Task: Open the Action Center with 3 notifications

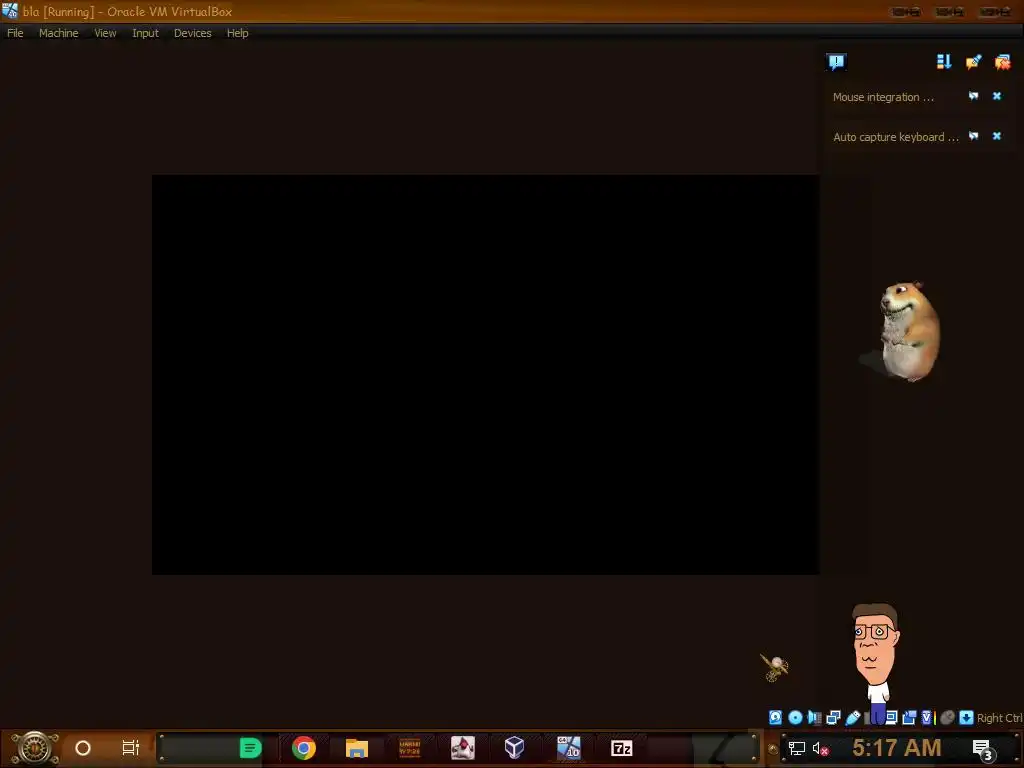Action: (983, 749)
